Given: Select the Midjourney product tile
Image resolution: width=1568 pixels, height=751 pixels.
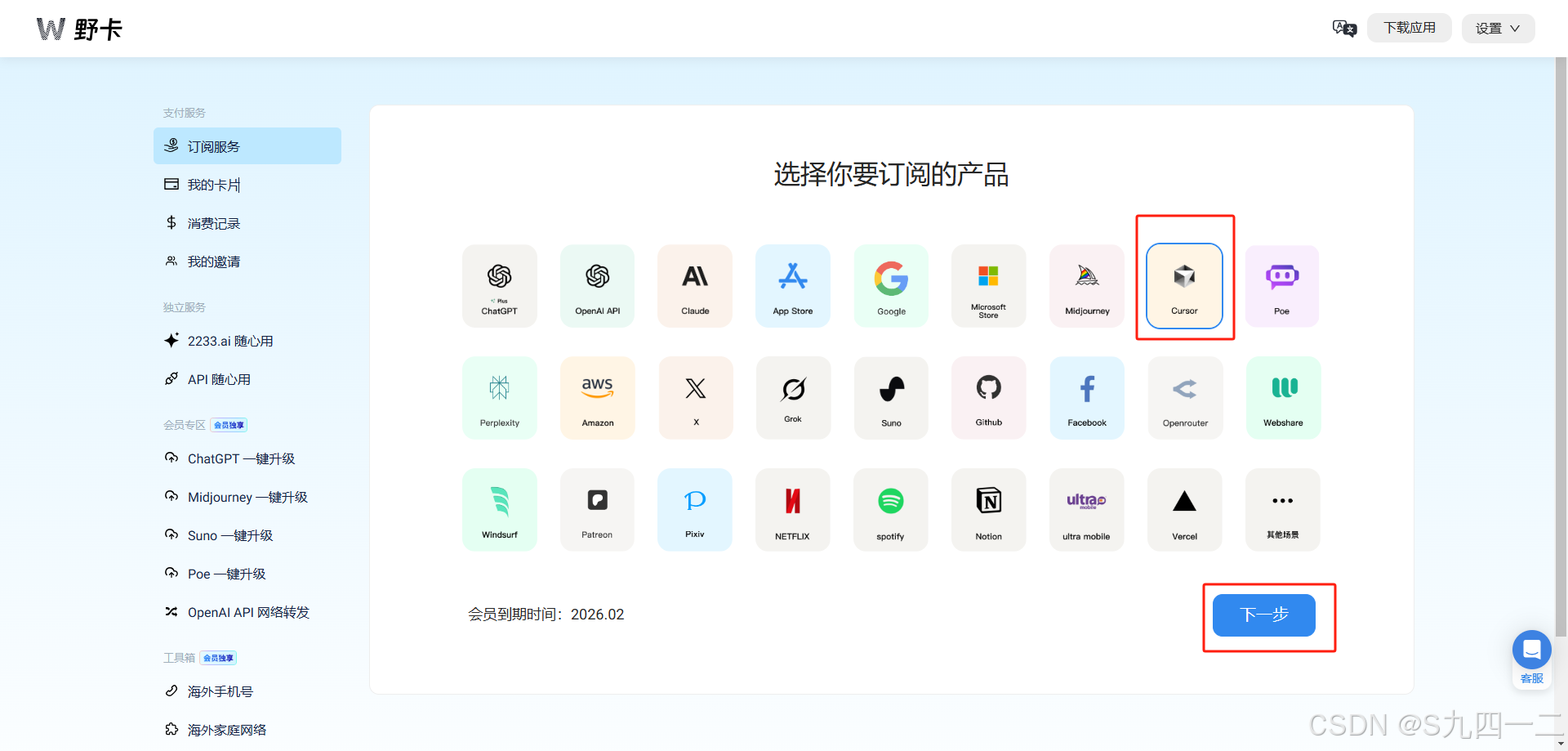Looking at the screenshot, I should (x=1087, y=286).
